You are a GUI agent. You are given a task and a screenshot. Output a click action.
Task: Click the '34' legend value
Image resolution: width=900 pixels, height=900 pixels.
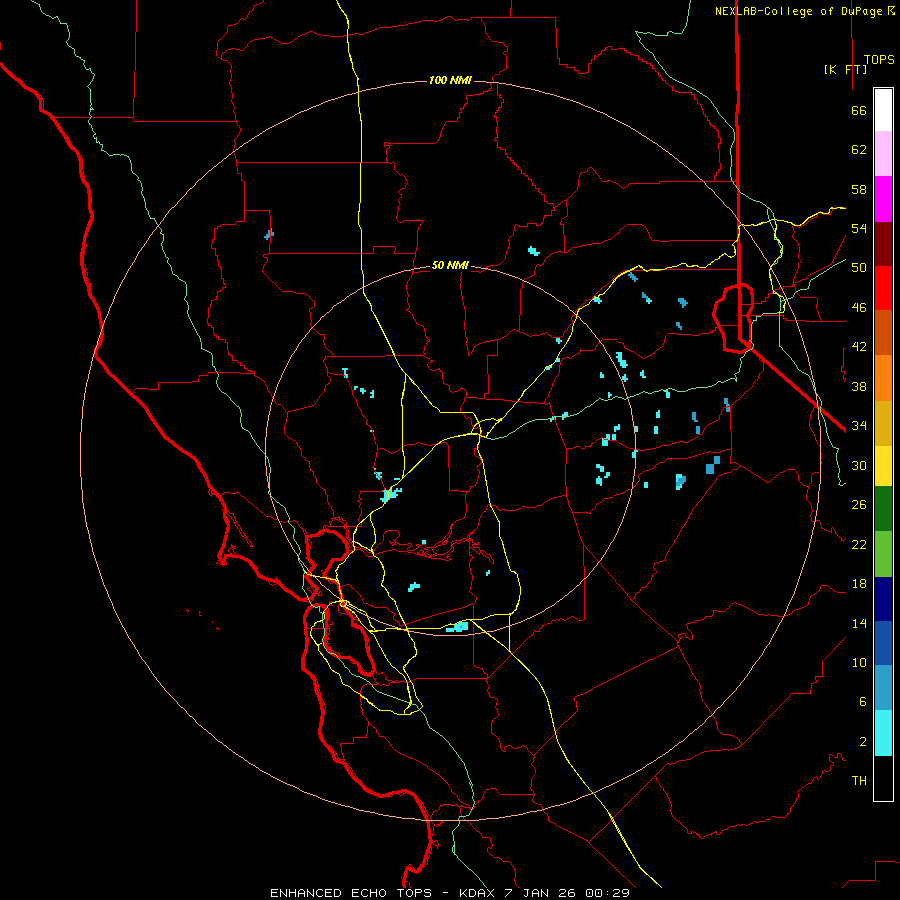(x=859, y=426)
